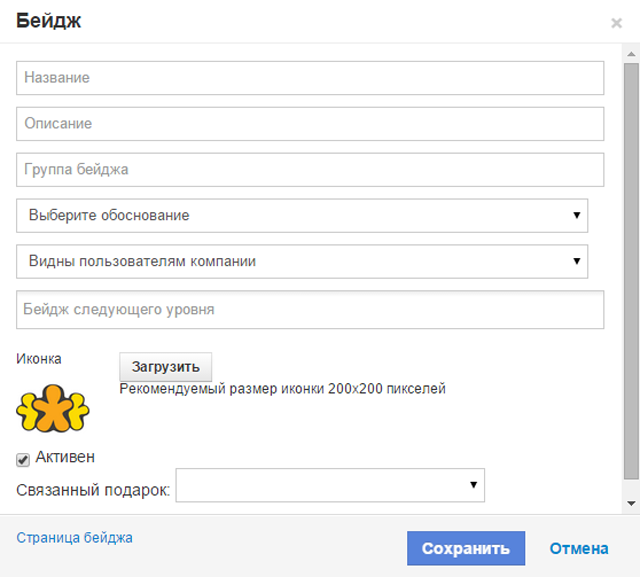The image size is (640, 577).
Task: Click the Иконка label
Action: (x=39, y=359)
